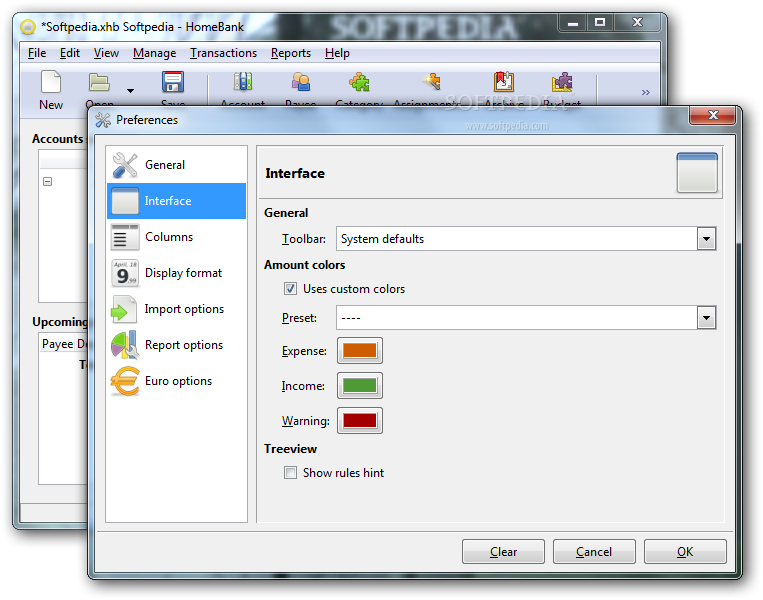763x600 pixels.
Task: Click the Open folder icon in HomeBank toolbar
Action: (99, 82)
